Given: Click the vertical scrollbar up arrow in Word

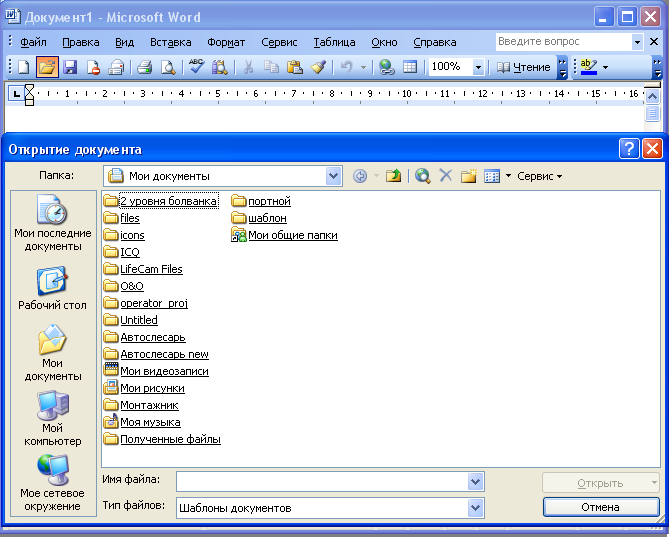Looking at the screenshot, I should point(652,97).
